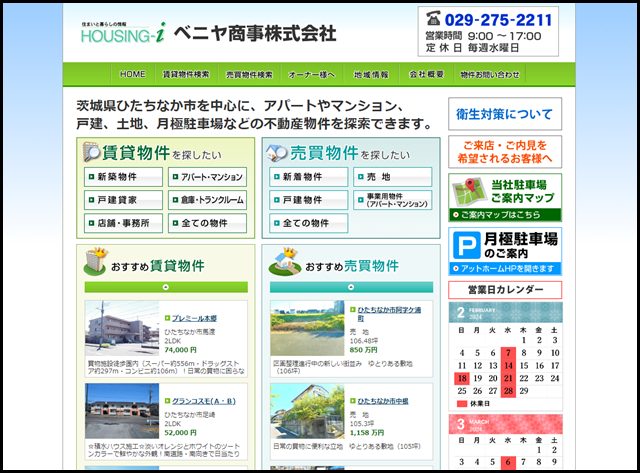Click the 74,000 円 rent price
Image resolution: width=640 pixels, height=473 pixels.
[180, 350]
